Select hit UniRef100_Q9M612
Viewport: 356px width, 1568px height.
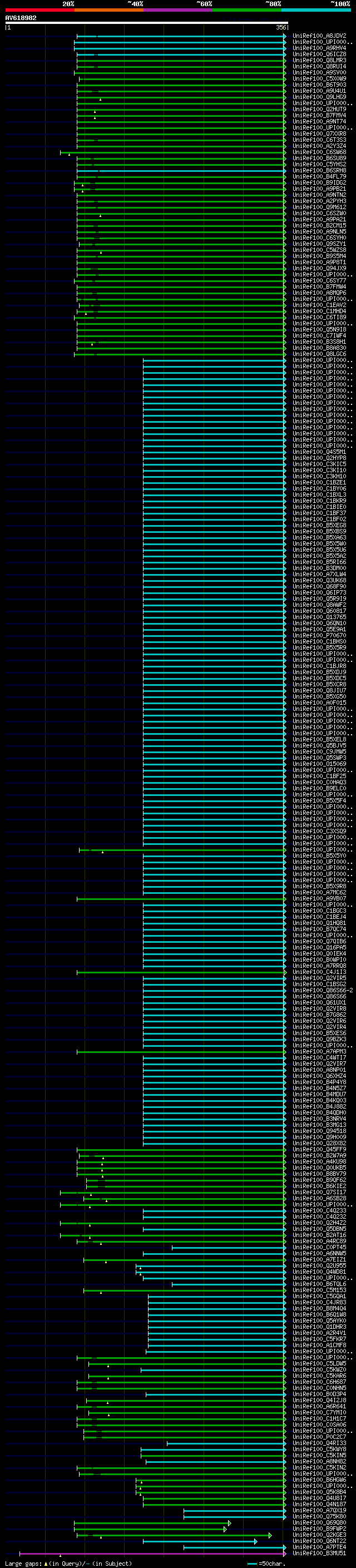tap(319, 207)
